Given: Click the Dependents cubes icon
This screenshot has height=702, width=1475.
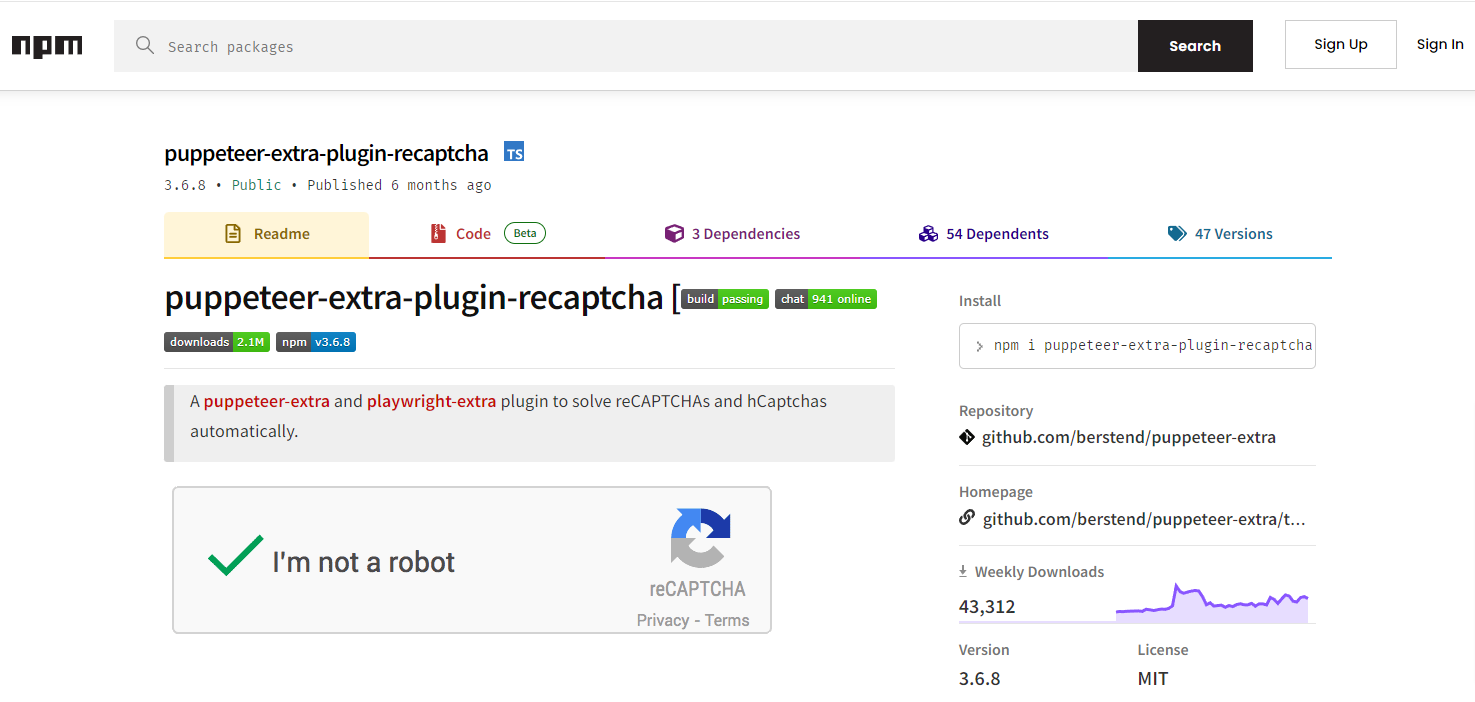Looking at the screenshot, I should coord(928,234).
